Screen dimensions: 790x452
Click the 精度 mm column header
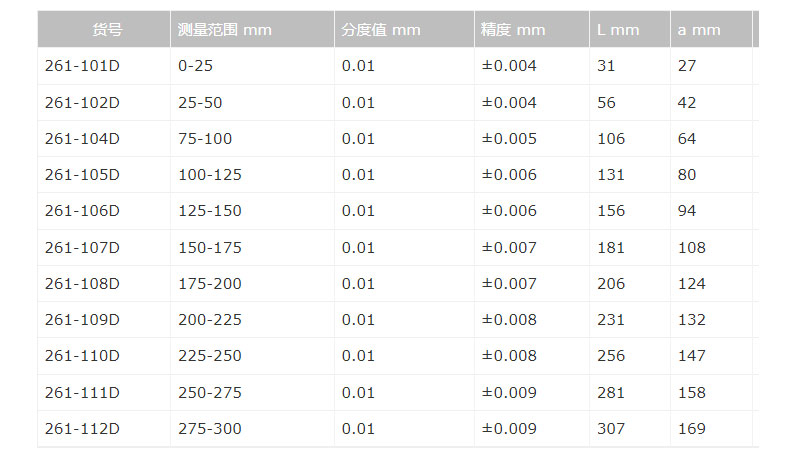[x=513, y=30]
